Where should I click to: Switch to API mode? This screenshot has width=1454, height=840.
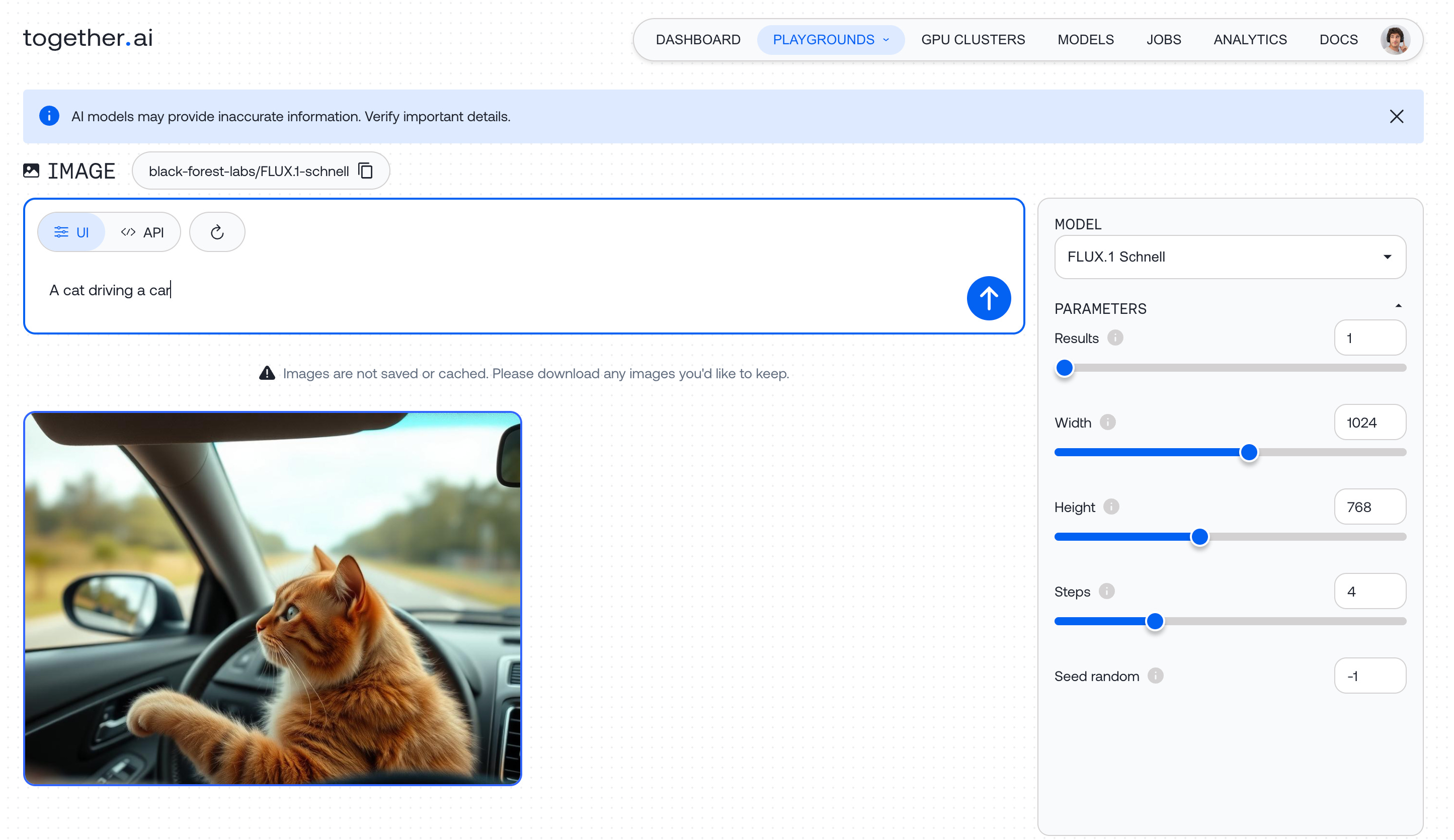pos(142,232)
